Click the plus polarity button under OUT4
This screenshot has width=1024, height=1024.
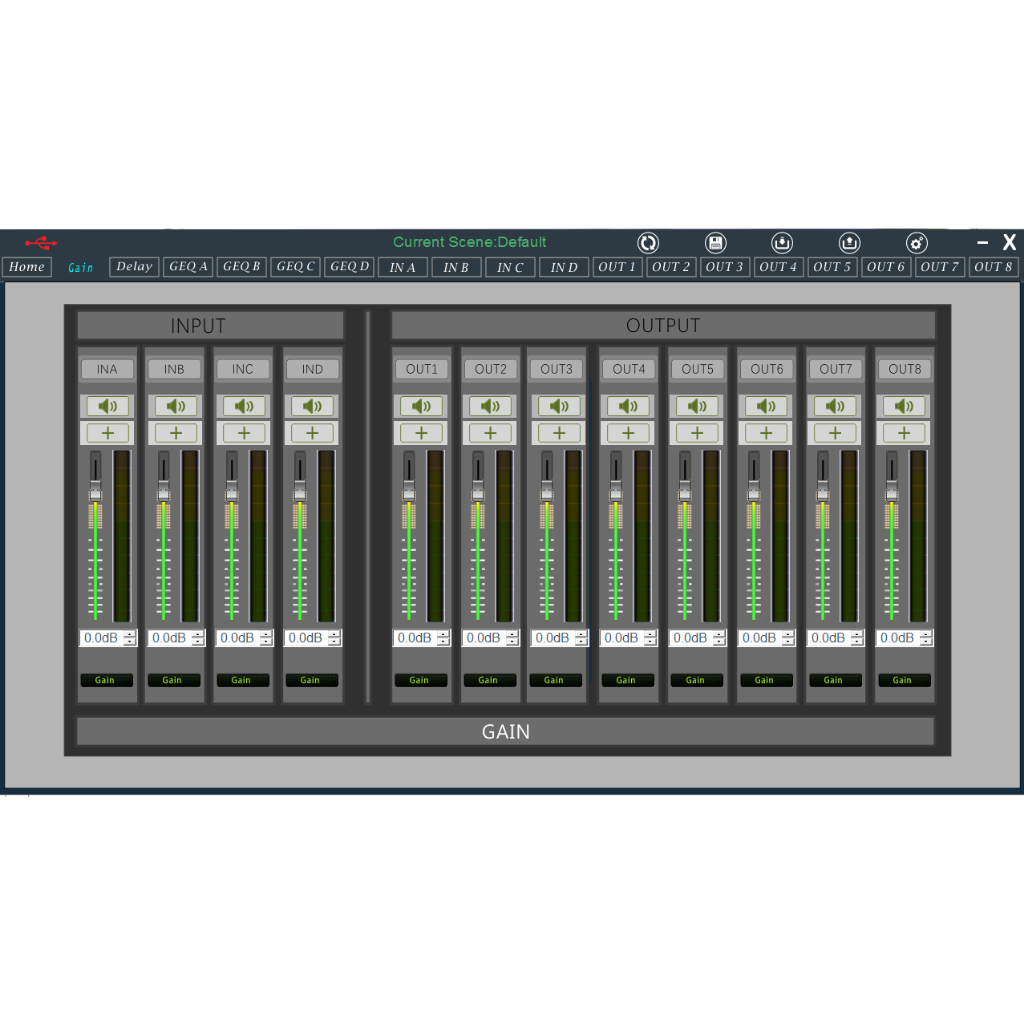(x=628, y=432)
